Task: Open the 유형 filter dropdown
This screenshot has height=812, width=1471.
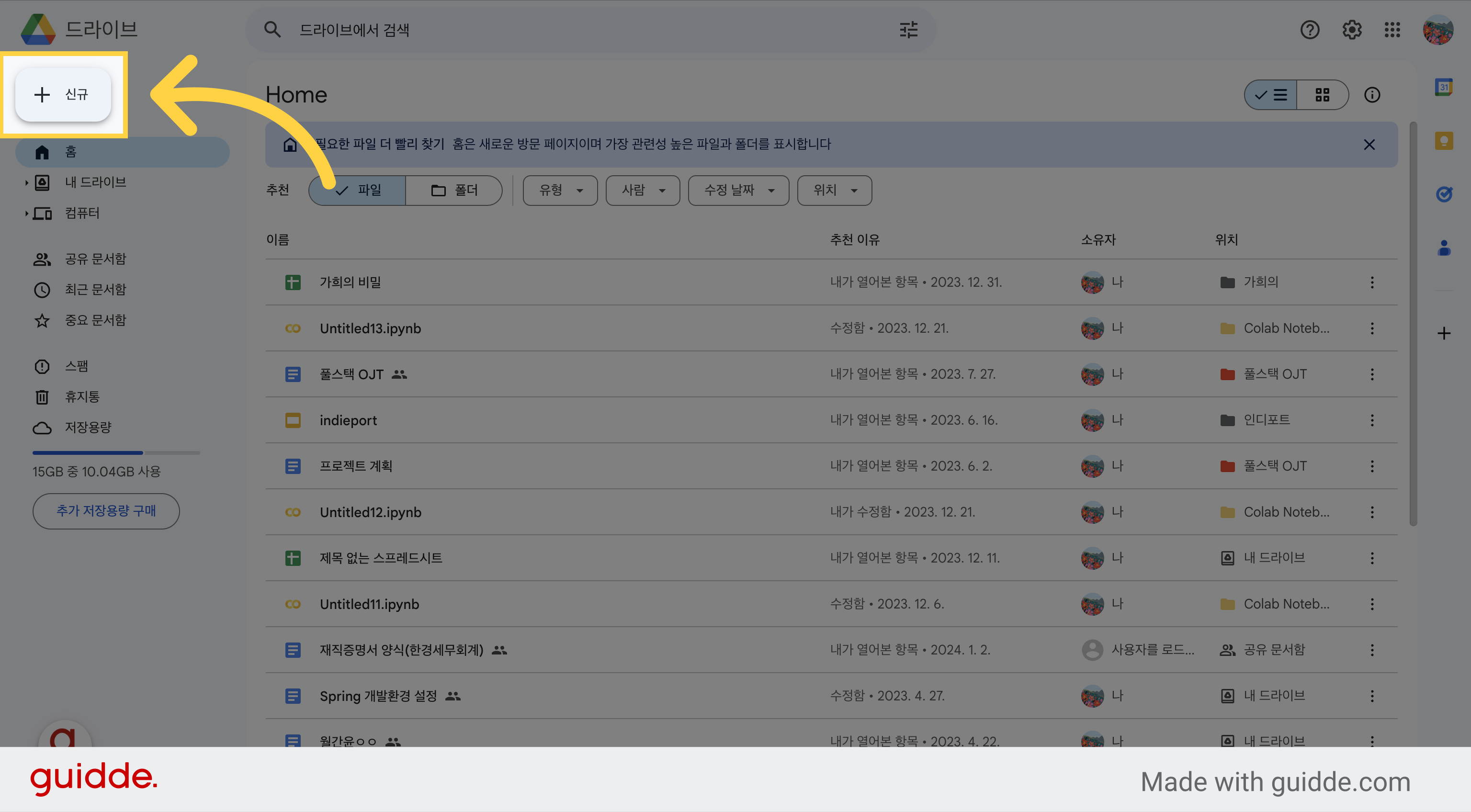Action: 560,190
